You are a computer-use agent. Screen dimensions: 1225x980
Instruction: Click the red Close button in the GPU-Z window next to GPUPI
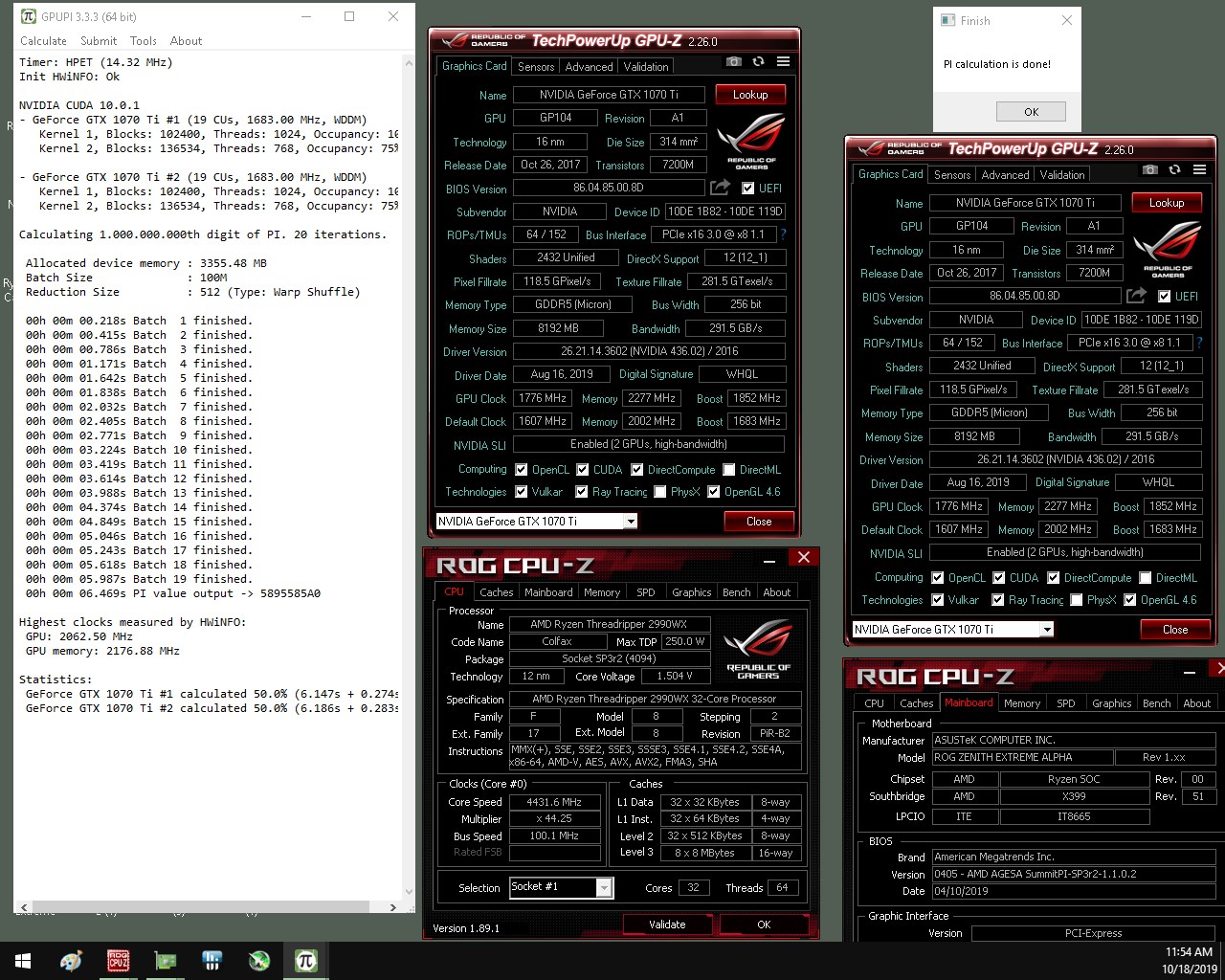pos(759,522)
